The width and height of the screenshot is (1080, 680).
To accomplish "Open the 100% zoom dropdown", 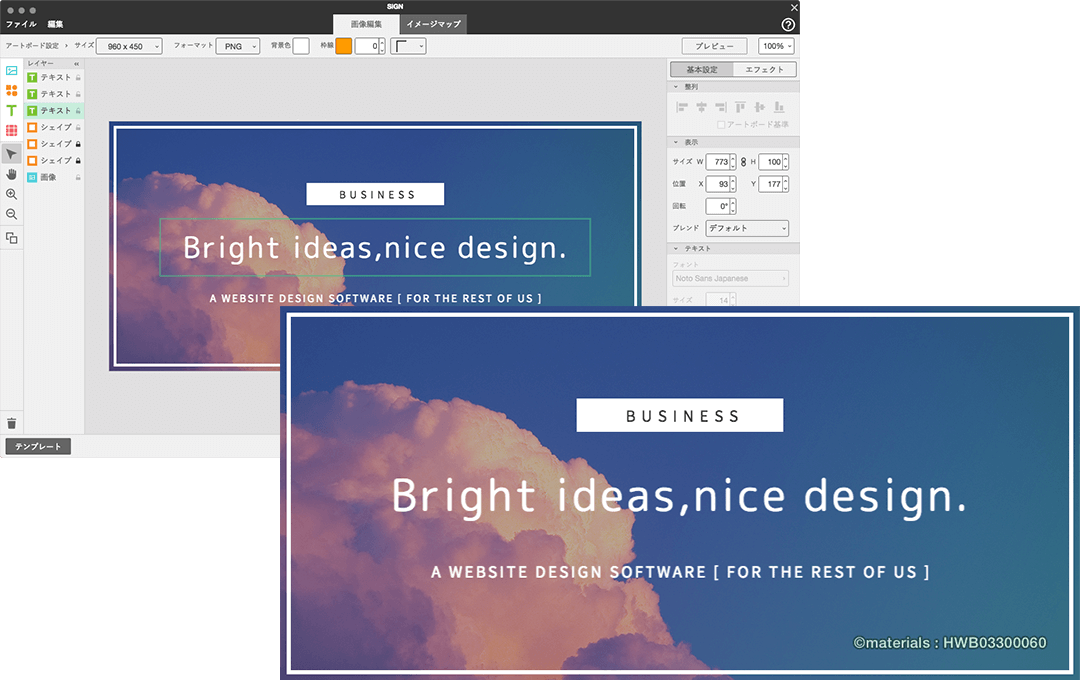I will pos(776,46).
